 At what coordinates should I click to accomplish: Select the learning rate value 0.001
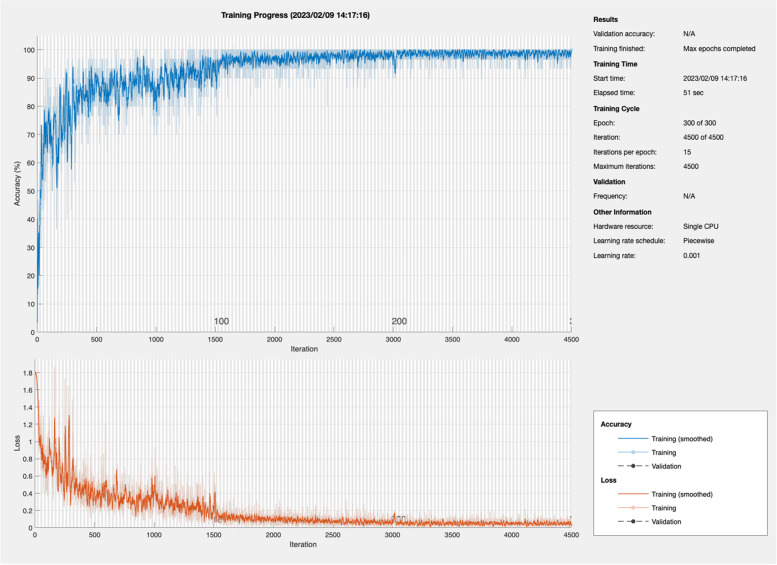[692, 257]
